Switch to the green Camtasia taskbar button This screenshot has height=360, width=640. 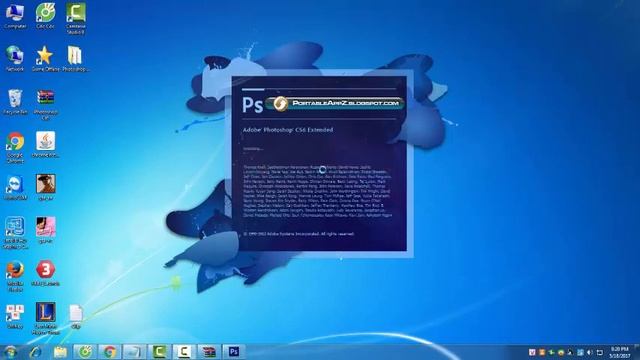(x=159, y=352)
